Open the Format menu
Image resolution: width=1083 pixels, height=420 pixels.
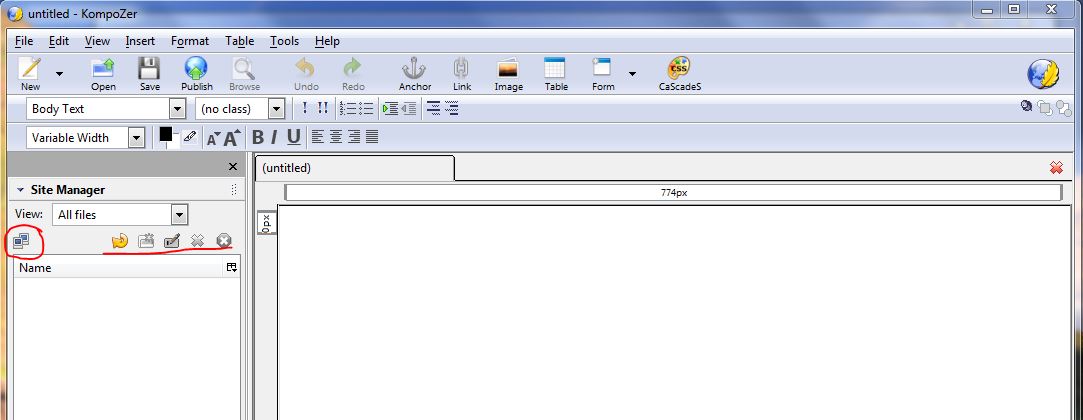[190, 41]
